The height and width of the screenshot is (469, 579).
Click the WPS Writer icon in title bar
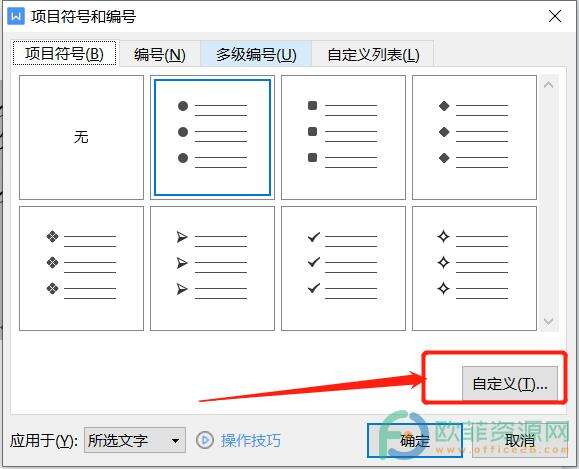pos(16,16)
